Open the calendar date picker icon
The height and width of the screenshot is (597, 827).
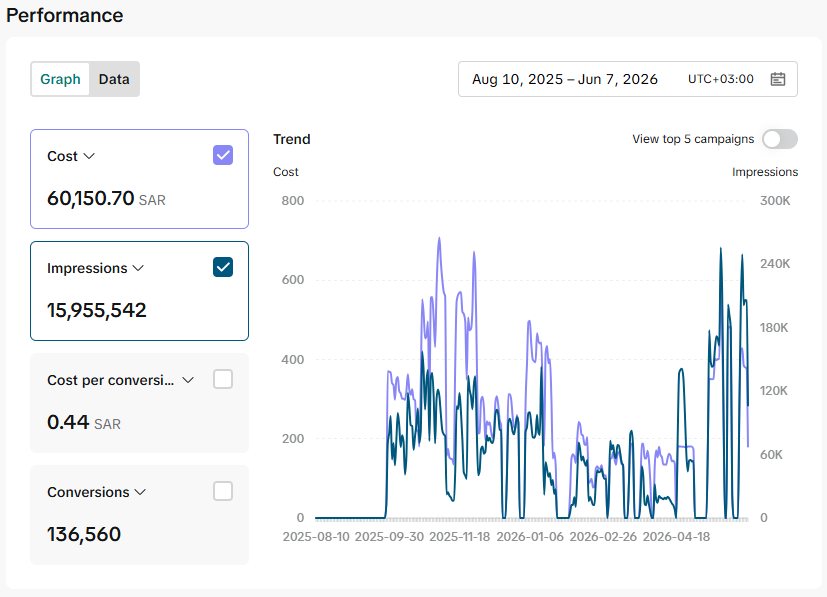[x=778, y=79]
